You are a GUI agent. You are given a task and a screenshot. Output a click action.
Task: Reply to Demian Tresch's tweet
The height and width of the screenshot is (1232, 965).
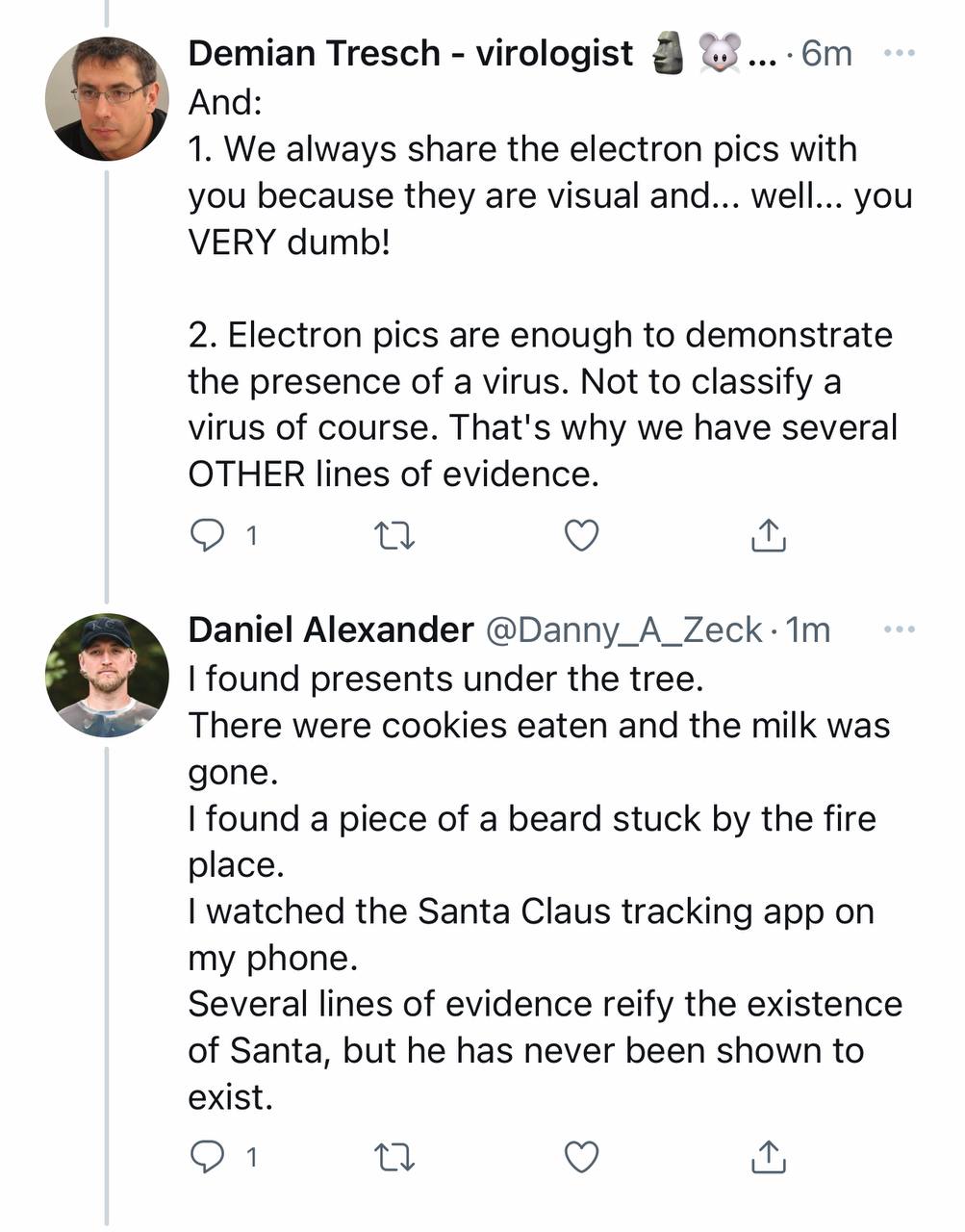[x=210, y=535]
